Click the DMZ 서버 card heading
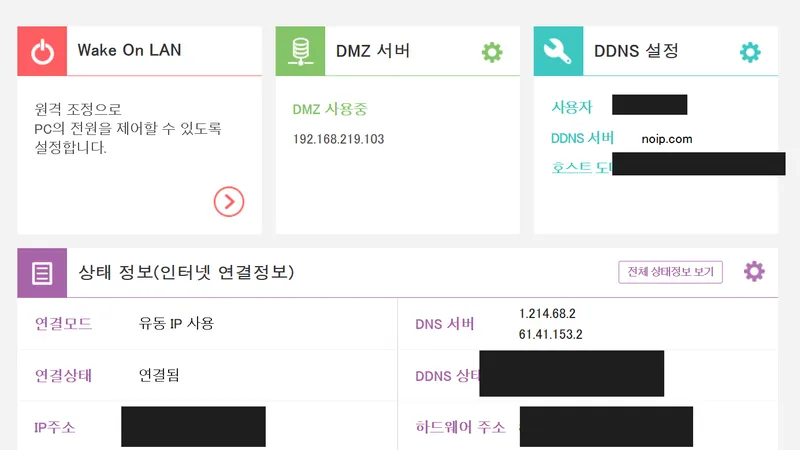This screenshot has height=450, width=800. (373, 51)
